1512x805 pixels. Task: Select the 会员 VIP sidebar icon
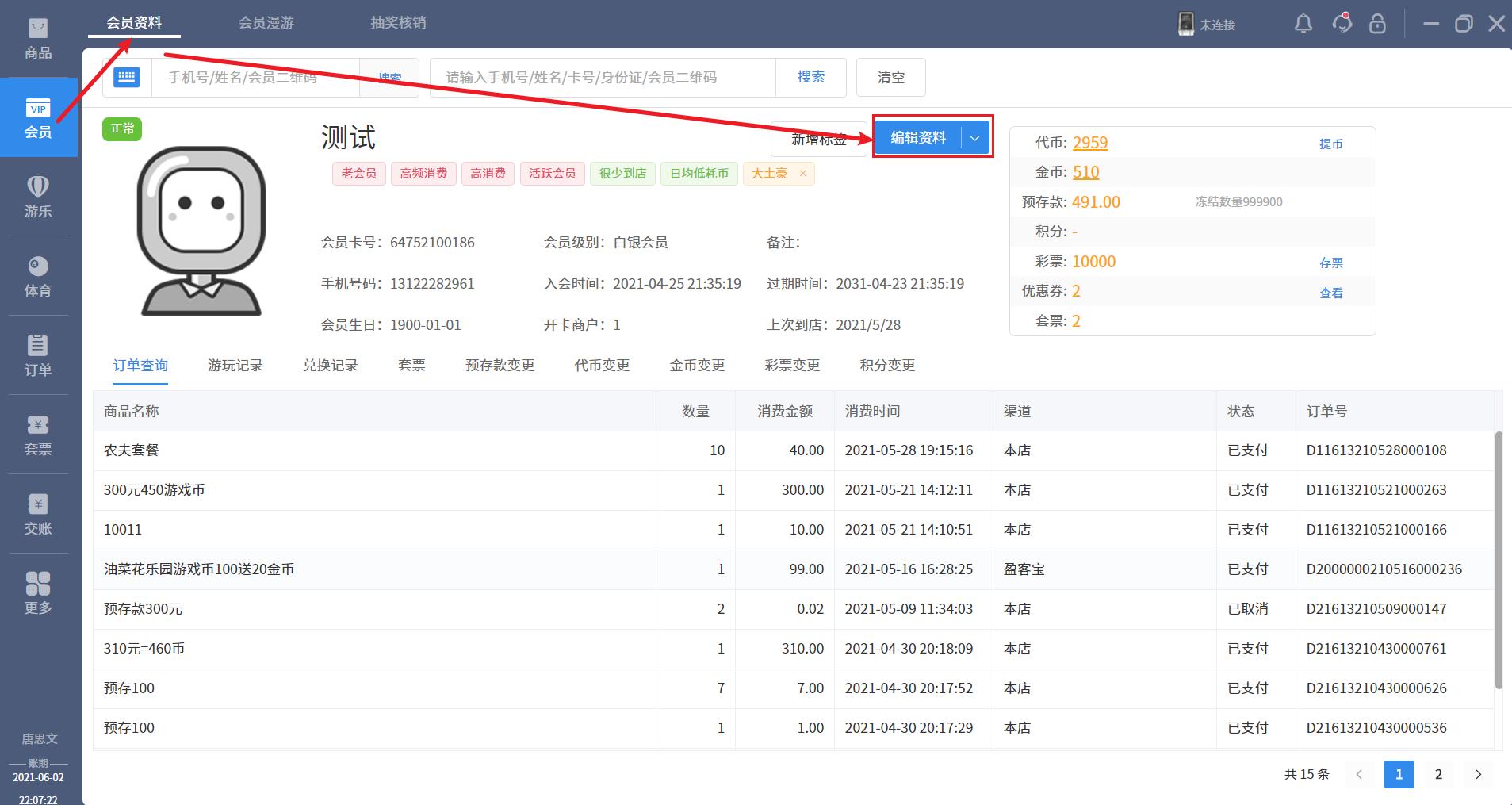tap(38, 117)
